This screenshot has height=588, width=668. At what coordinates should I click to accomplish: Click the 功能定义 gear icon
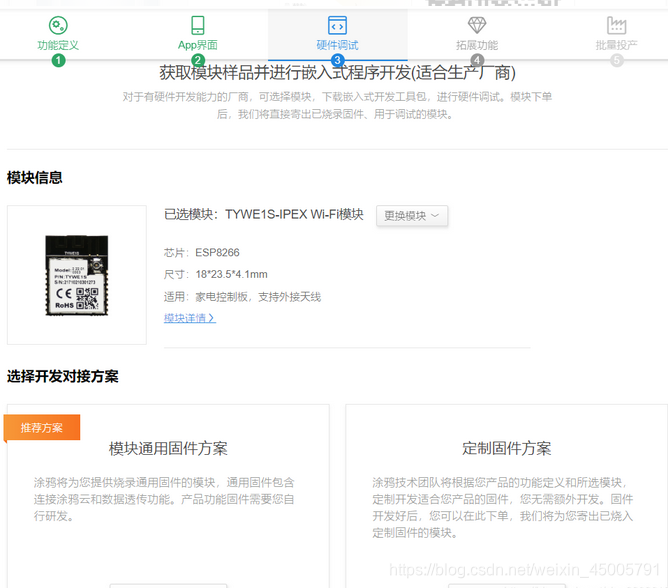click(x=58, y=25)
